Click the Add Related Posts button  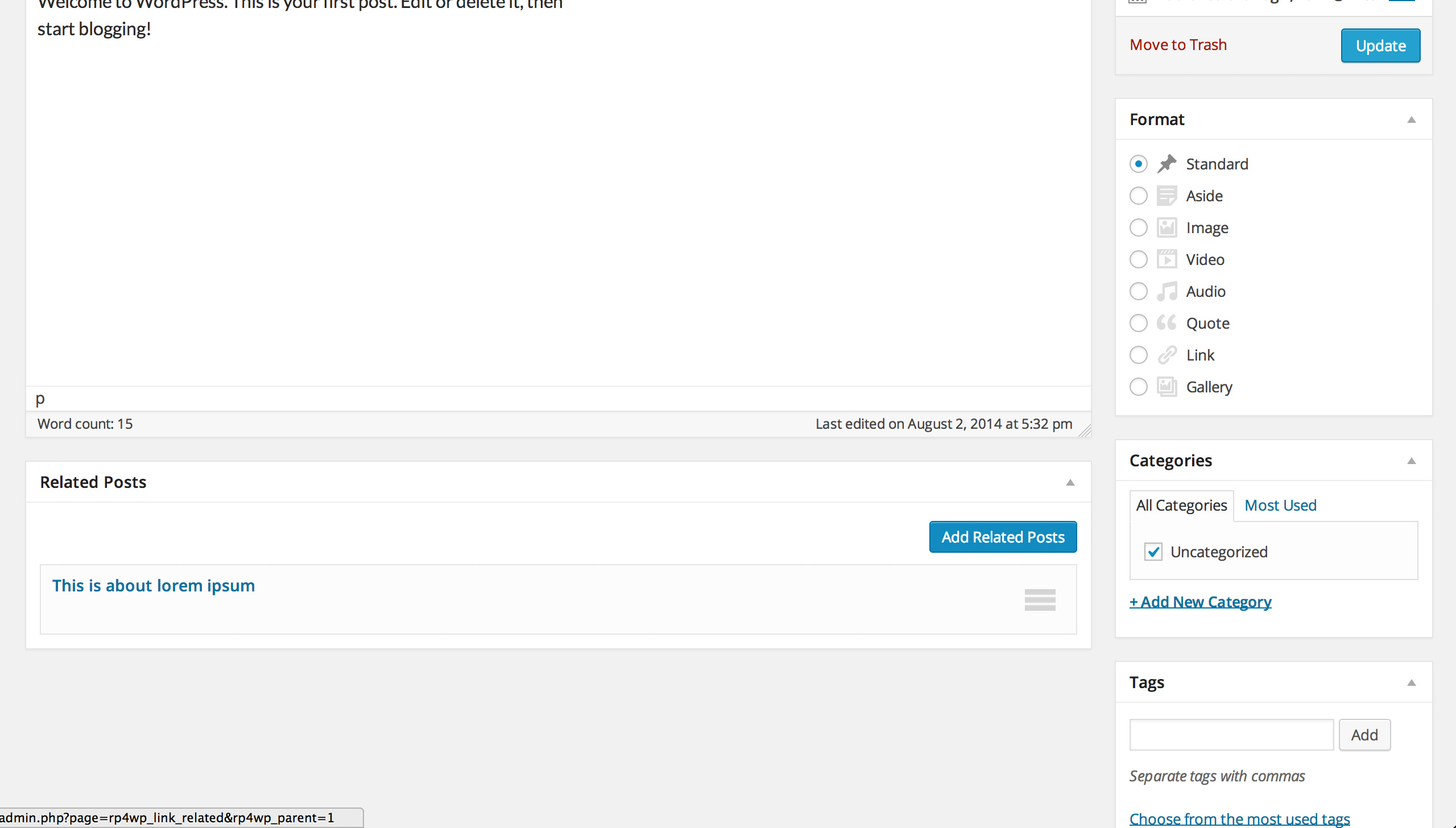(1003, 537)
